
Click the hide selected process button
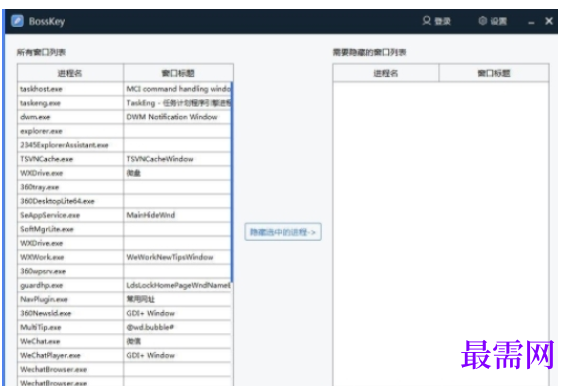[x=283, y=232]
